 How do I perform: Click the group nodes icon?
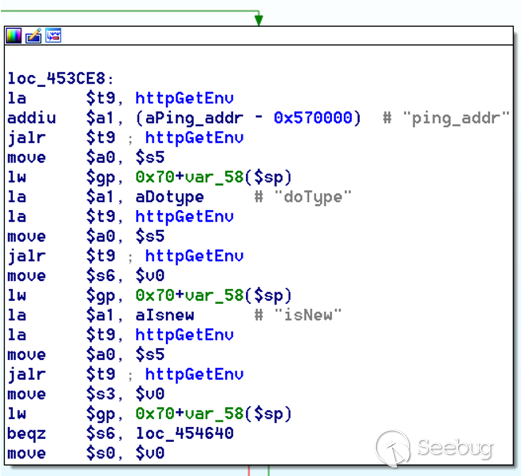53,36
